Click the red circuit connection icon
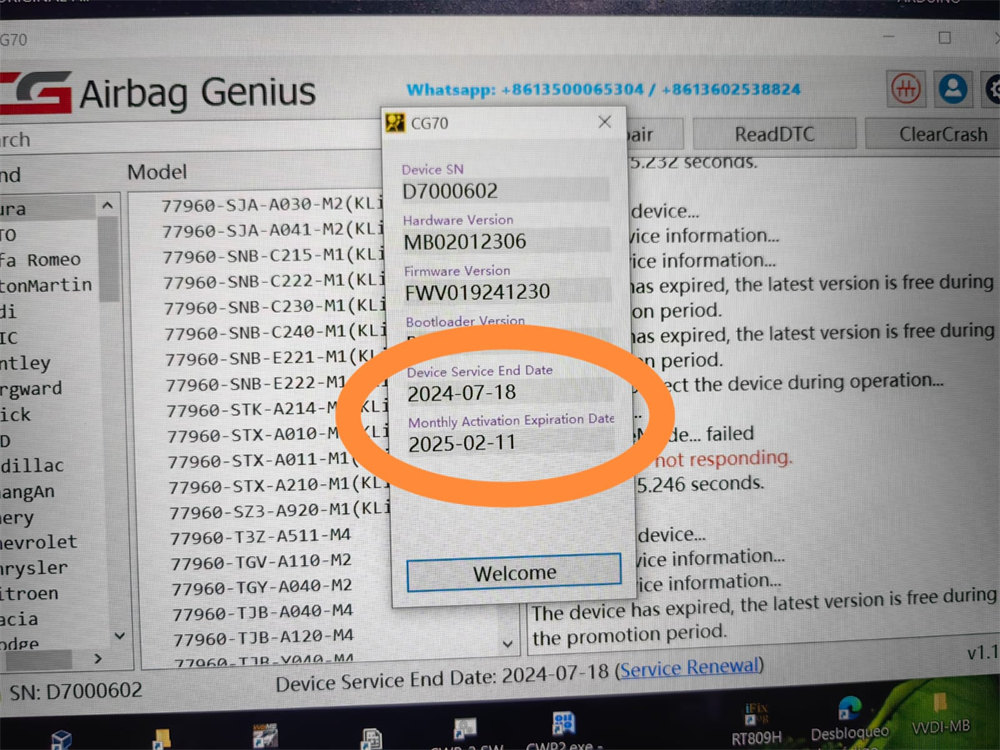1000x750 pixels. pos(906,89)
